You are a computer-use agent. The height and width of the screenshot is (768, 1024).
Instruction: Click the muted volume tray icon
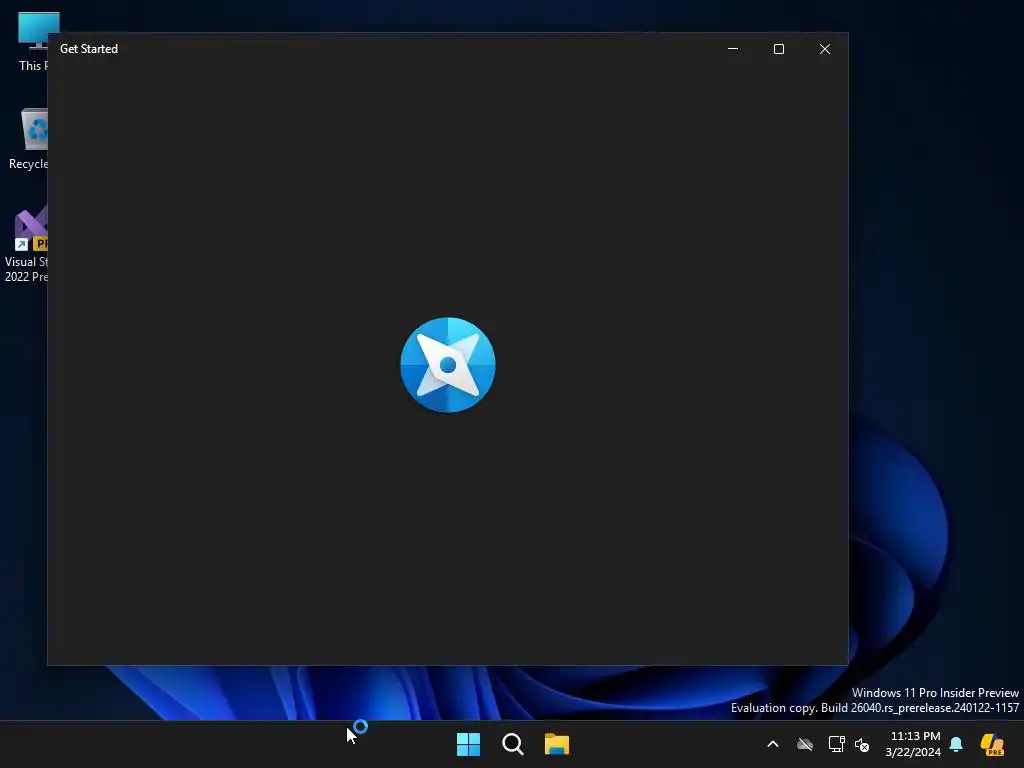(862, 744)
